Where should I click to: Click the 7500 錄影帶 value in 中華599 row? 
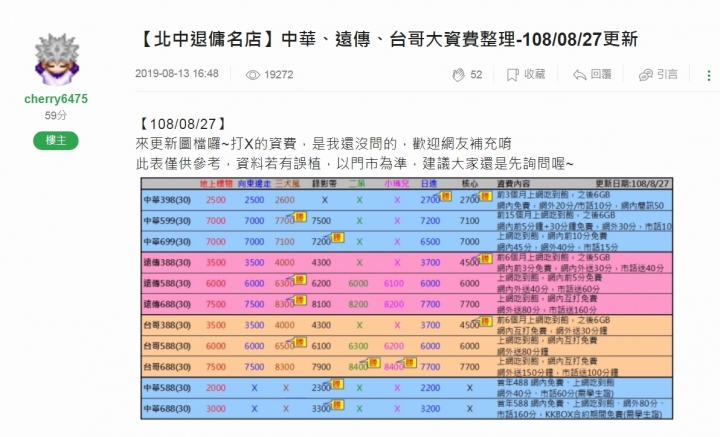321,221
